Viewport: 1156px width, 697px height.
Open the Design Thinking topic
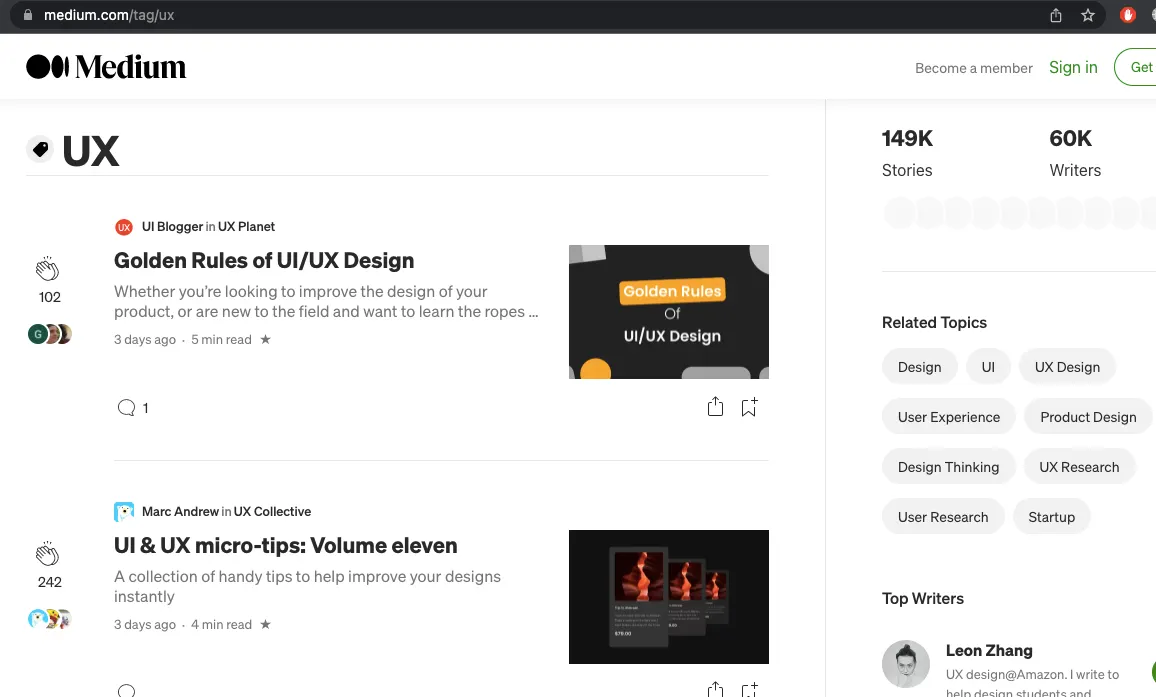pyautogui.click(x=948, y=467)
